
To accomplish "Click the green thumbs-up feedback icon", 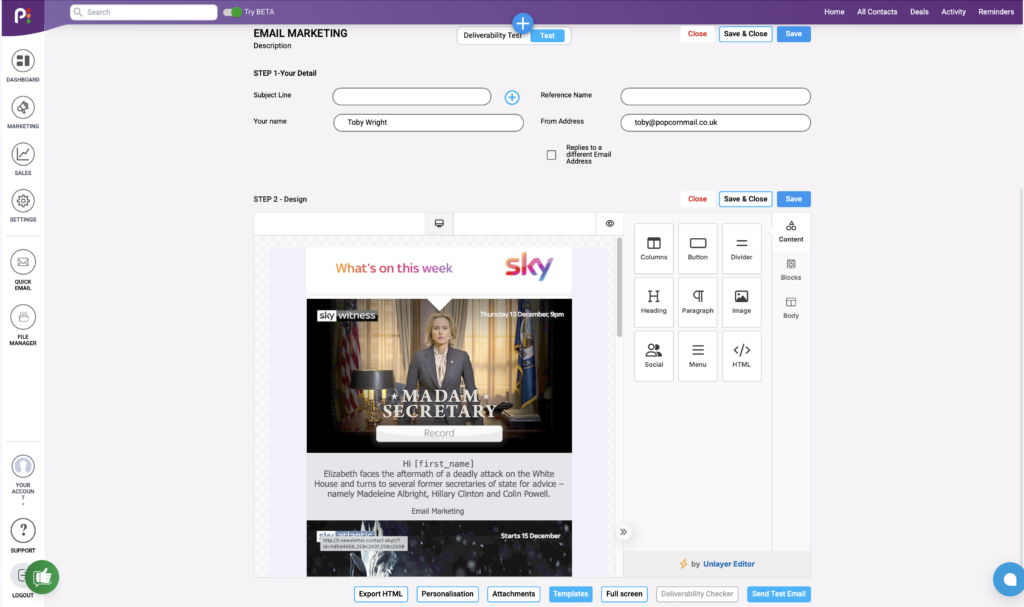I will point(42,577).
